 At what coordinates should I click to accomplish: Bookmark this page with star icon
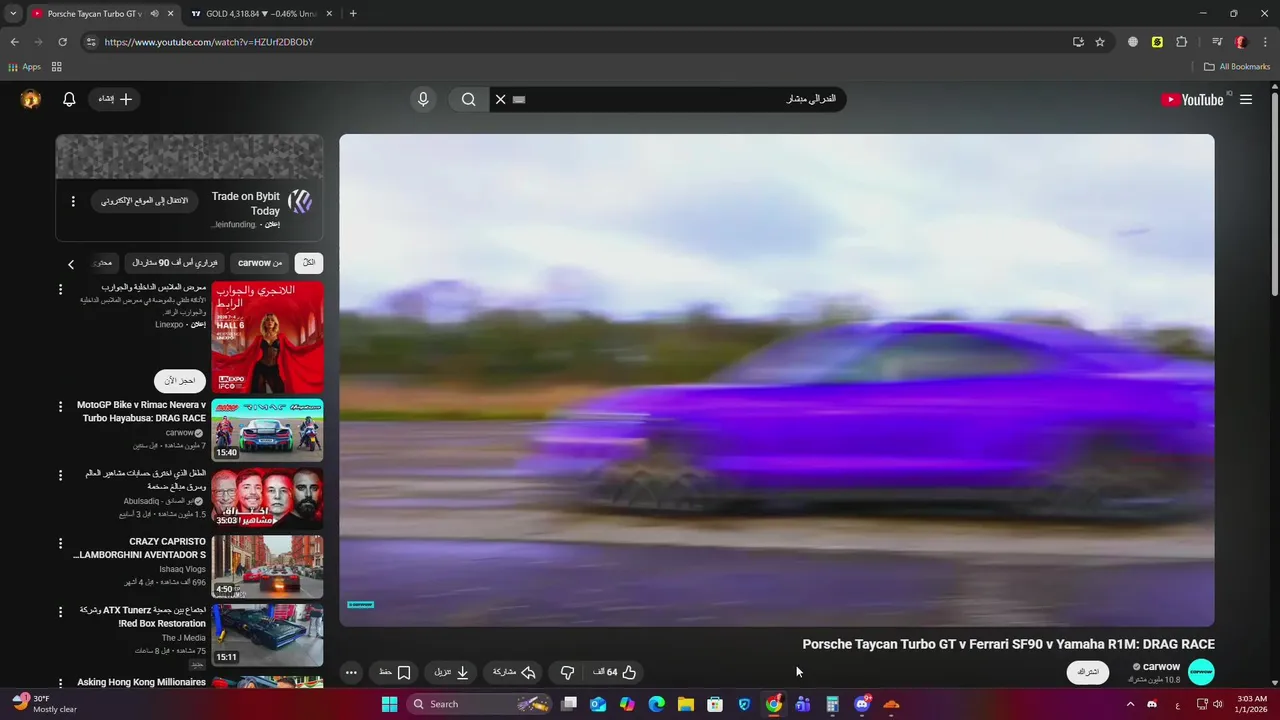tap(1100, 42)
